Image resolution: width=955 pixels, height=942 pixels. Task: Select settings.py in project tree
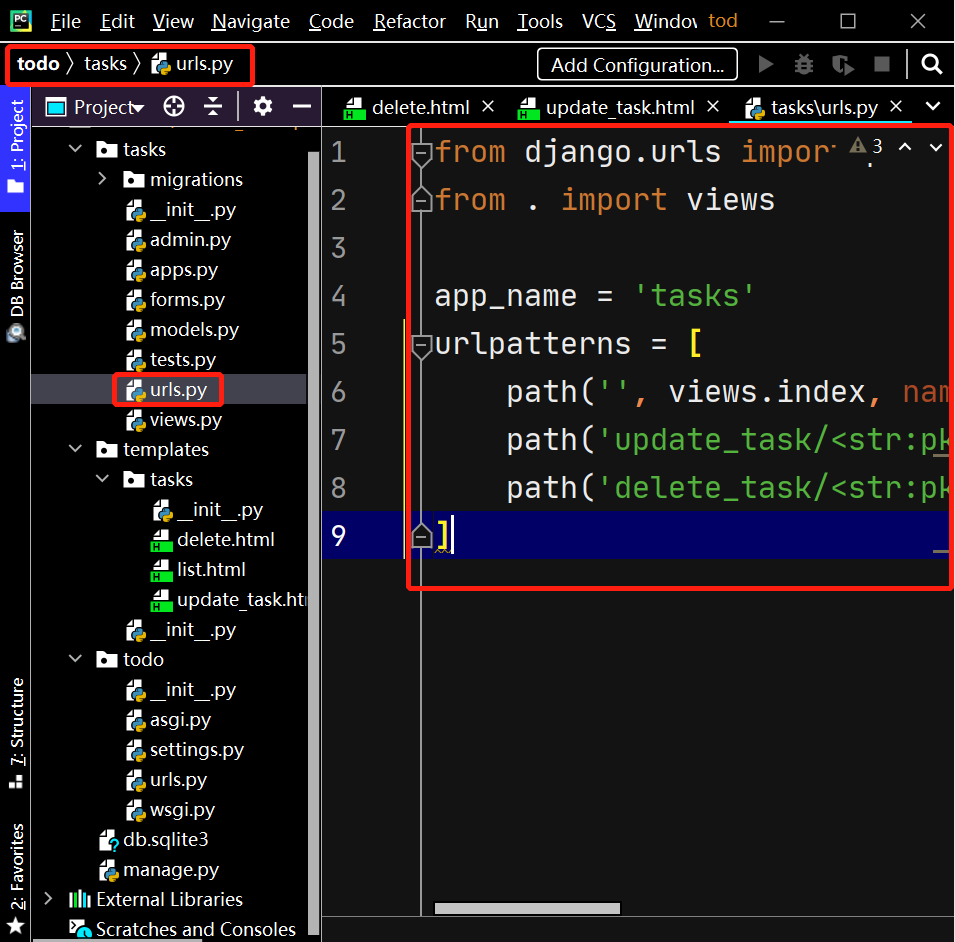click(x=185, y=750)
